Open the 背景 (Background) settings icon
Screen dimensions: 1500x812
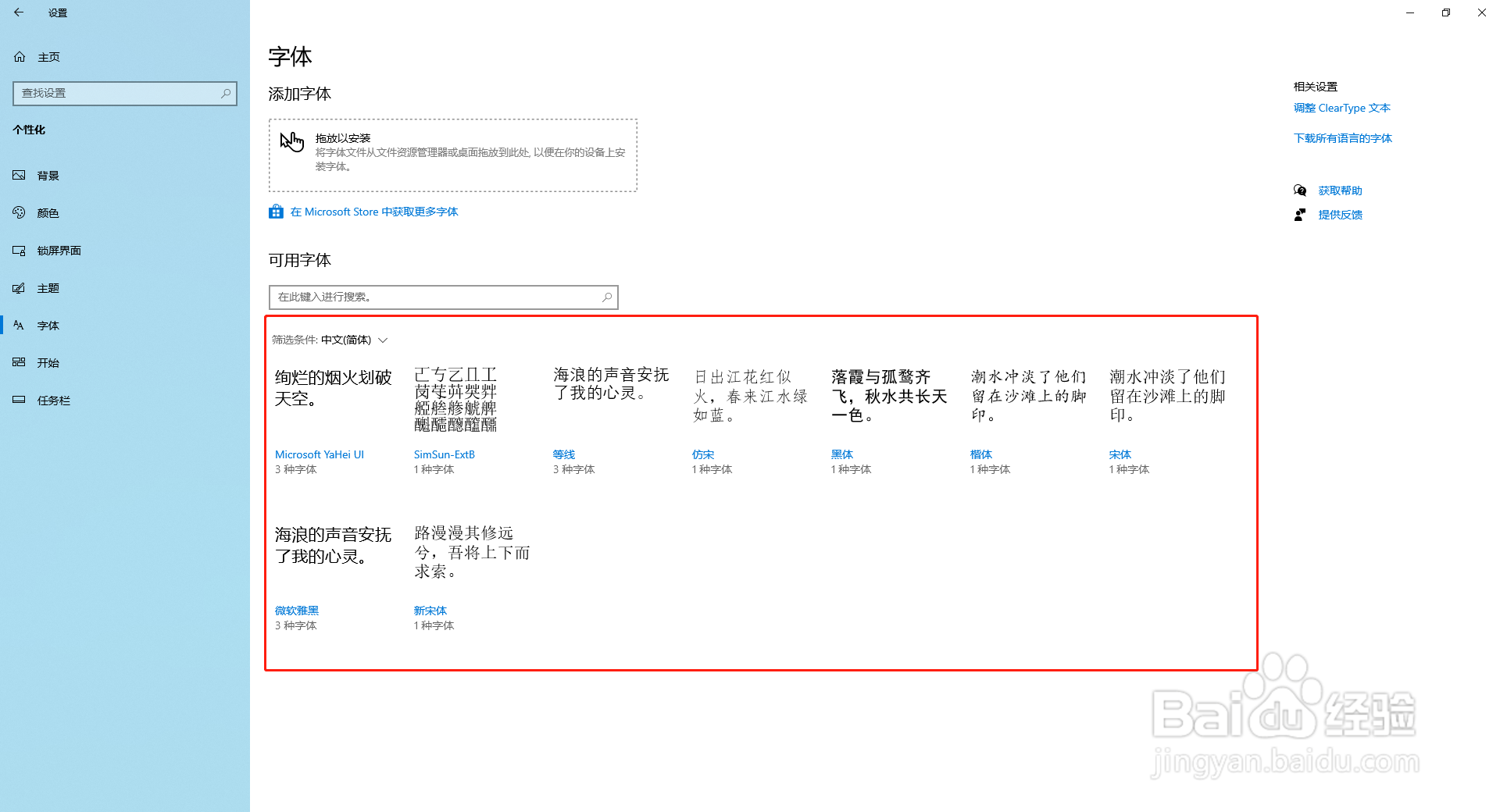pos(19,175)
